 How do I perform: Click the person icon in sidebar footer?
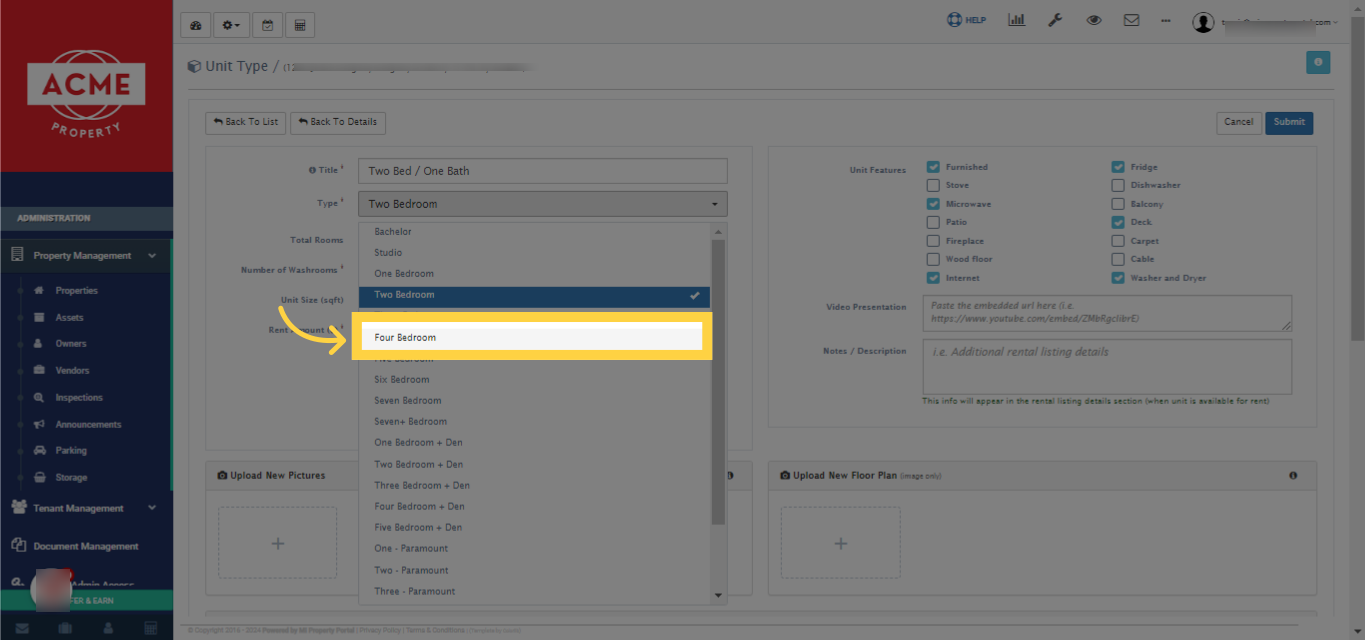[x=108, y=629]
